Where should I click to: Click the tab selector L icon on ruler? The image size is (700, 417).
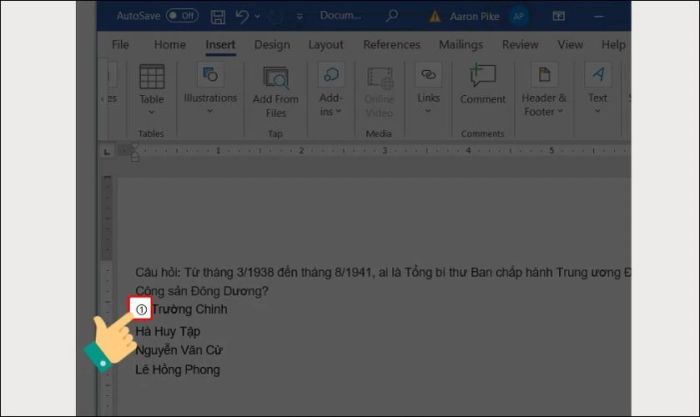[x=107, y=152]
